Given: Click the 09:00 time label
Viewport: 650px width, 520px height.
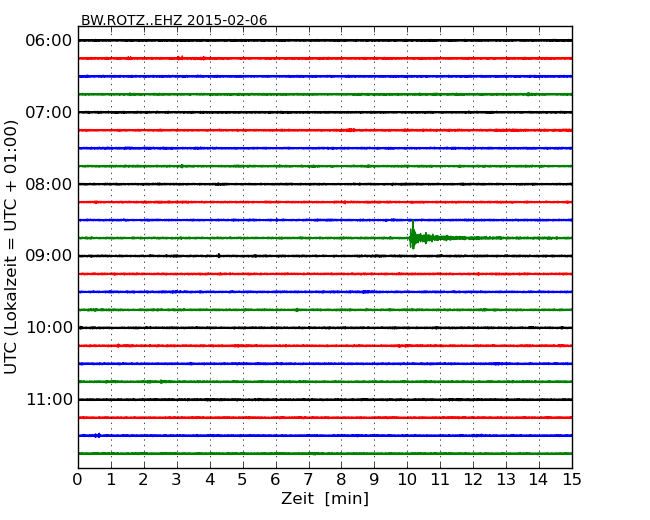Looking at the screenshot, I should (49, 256).
